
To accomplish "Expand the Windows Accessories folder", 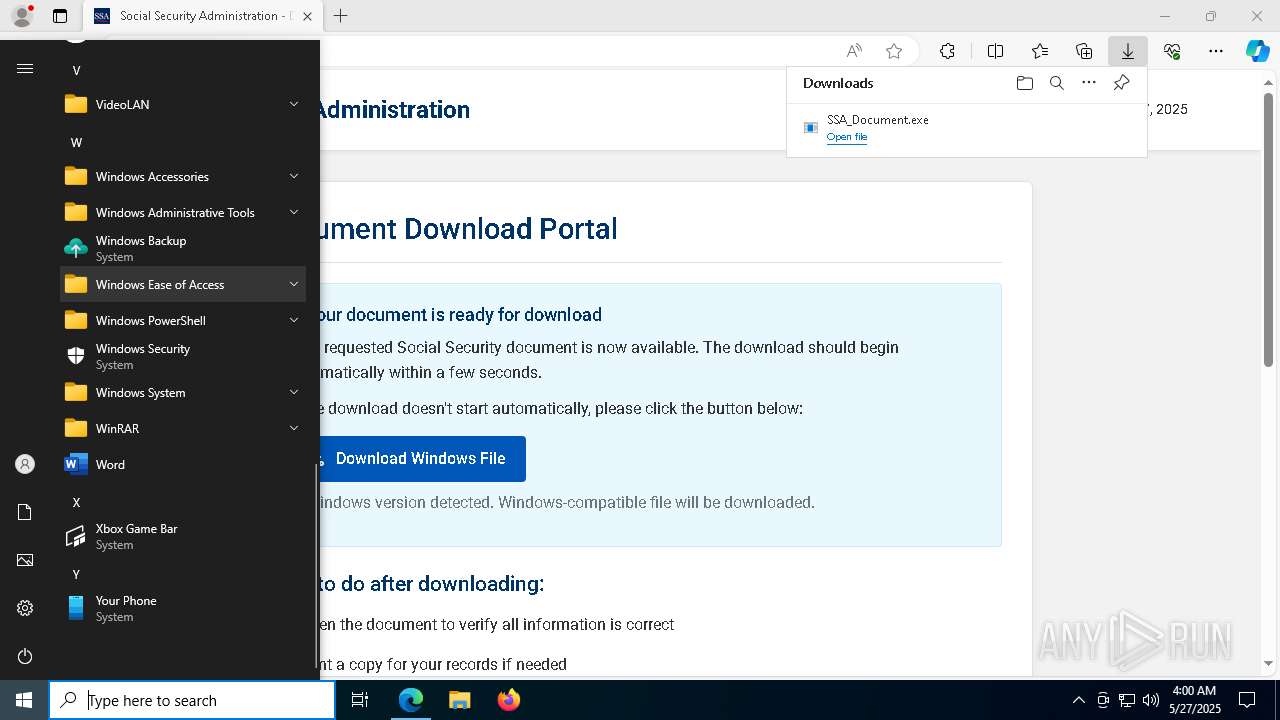I will pyautogui.click(x=183, y=176).
